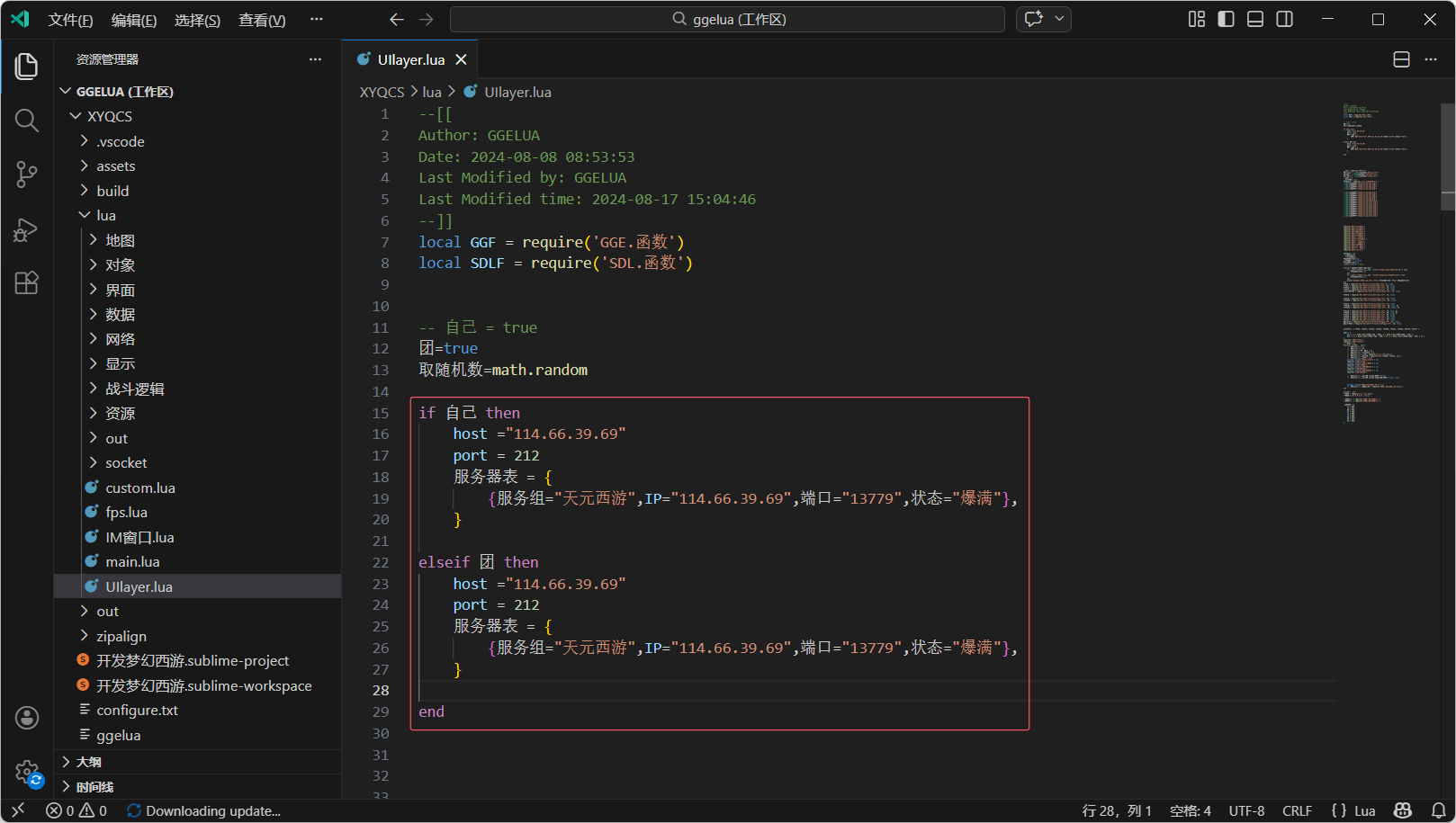Open the 文件(F) menu
The image size is (1456, 823).
[x=70, y=20]
